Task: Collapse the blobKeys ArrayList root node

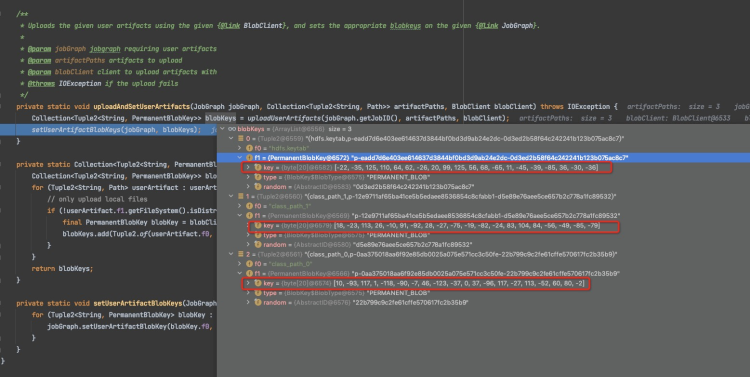Action: pyautogui.click(x=222, y=129)
